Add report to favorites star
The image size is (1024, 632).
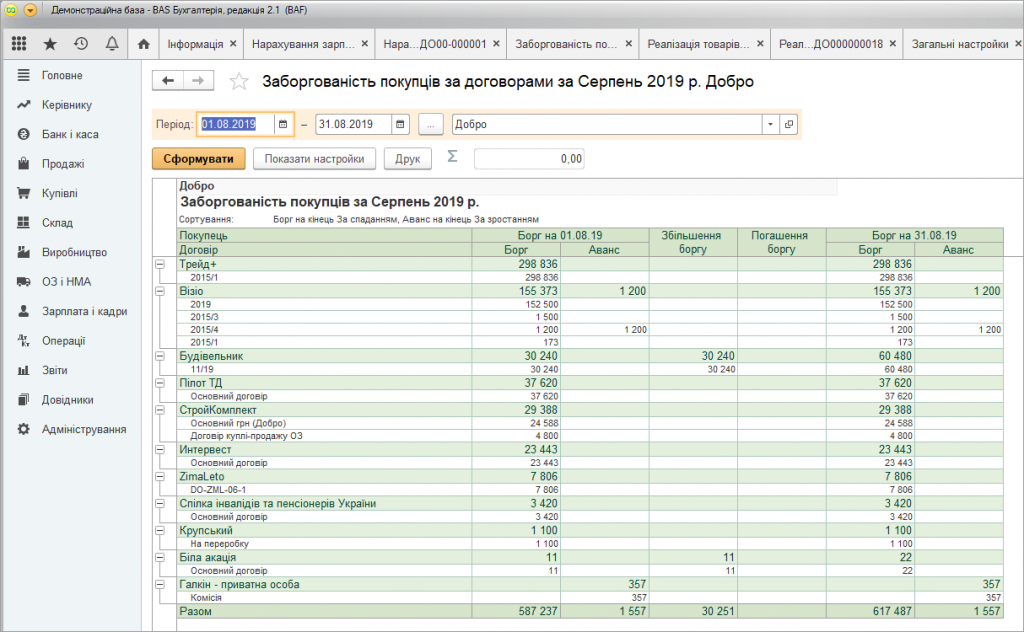coord(239,82)
